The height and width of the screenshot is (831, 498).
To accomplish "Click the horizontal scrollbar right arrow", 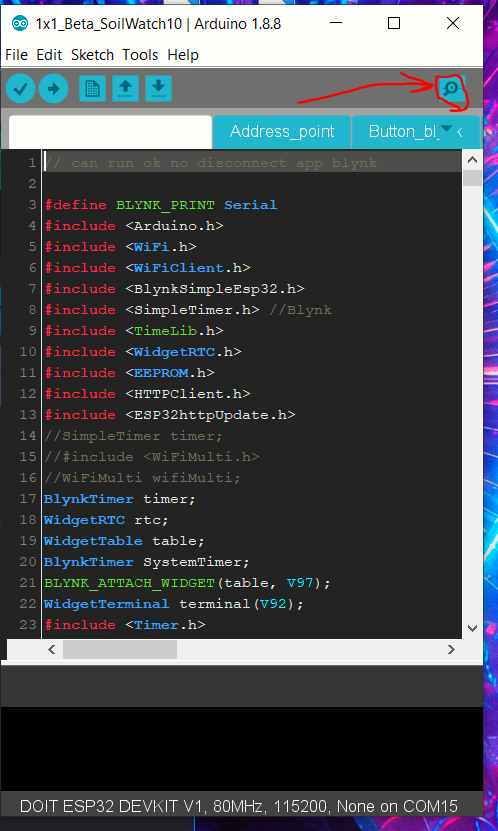I will coord(451,649).
